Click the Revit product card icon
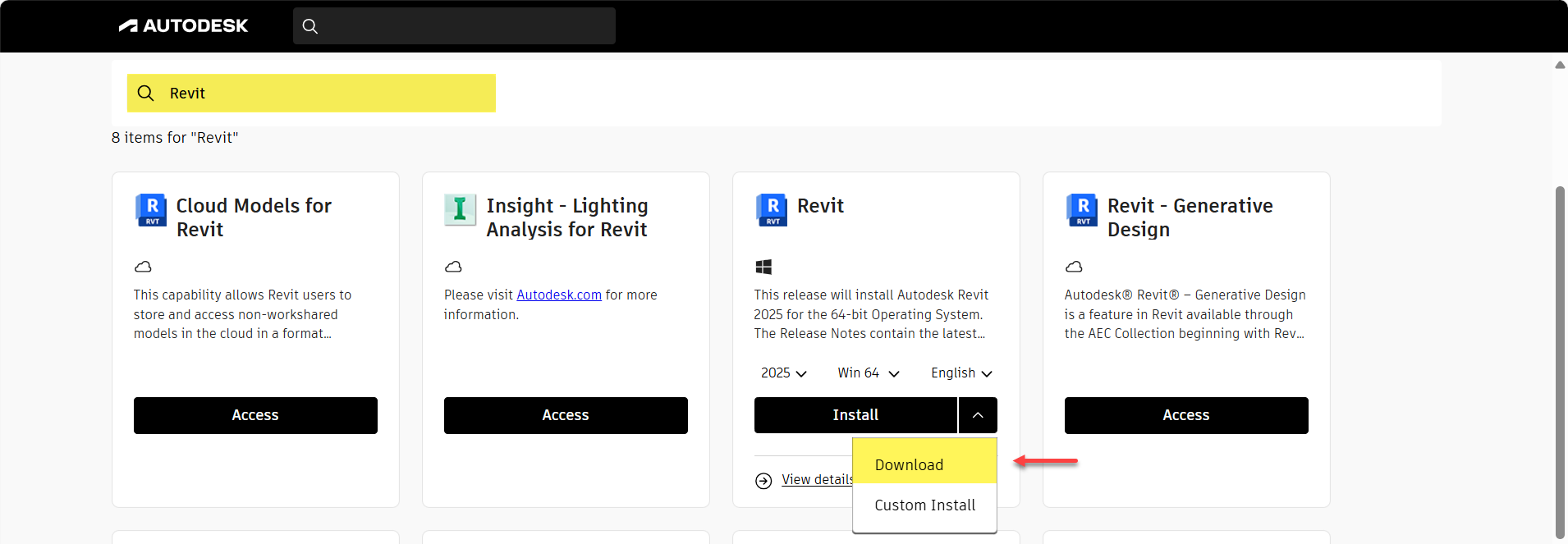Viewport: 1568px width, 544px height. (772, 209)
